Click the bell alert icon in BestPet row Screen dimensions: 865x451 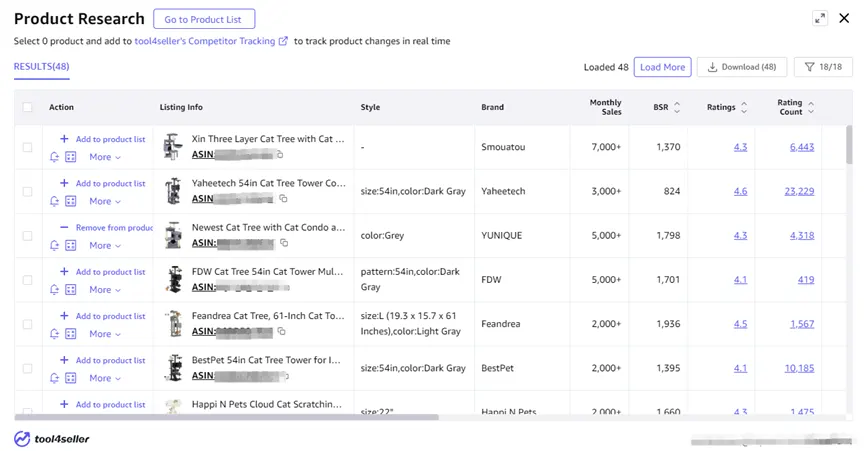click(54, 378)
